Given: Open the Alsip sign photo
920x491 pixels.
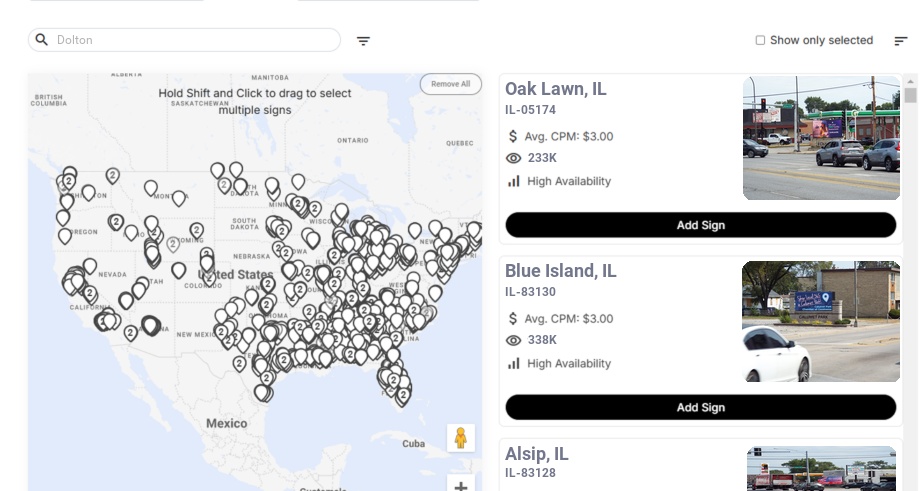Looking at the screenshot, I should (x=821, y=469).
